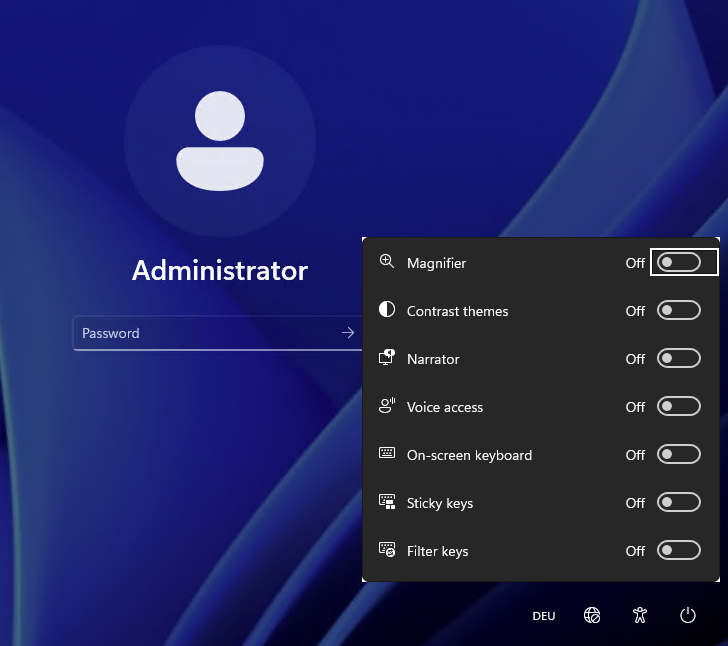Viewport: 728px width, 646px height.
Task: Open the power options icon
Action: tap(688, 615)
